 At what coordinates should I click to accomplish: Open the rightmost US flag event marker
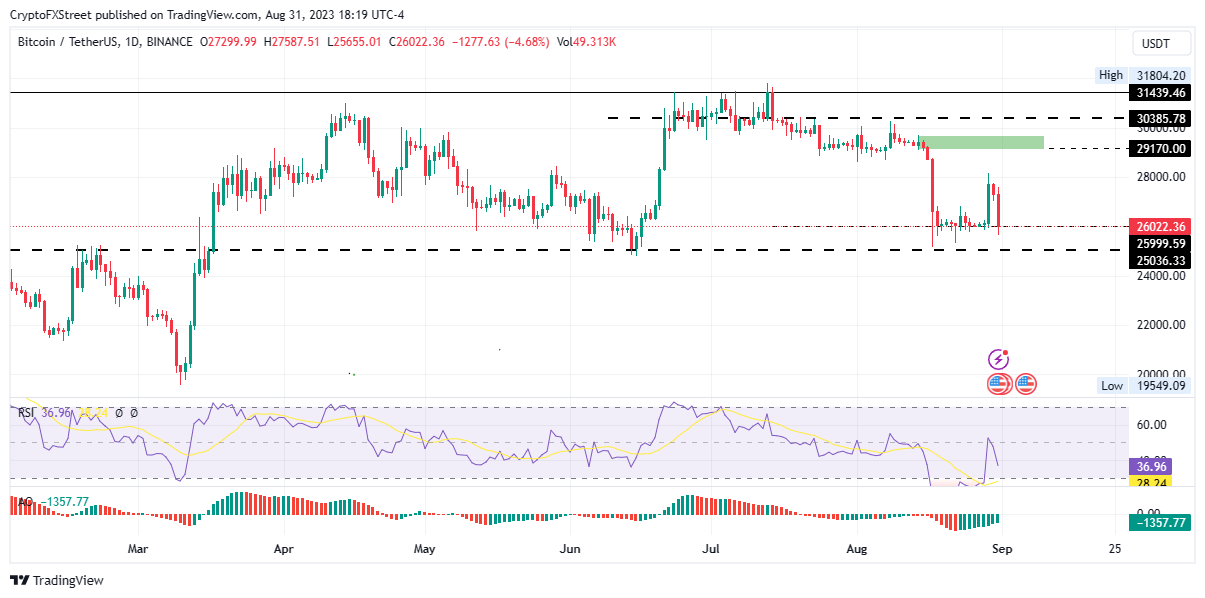[x=1026, y=383]
